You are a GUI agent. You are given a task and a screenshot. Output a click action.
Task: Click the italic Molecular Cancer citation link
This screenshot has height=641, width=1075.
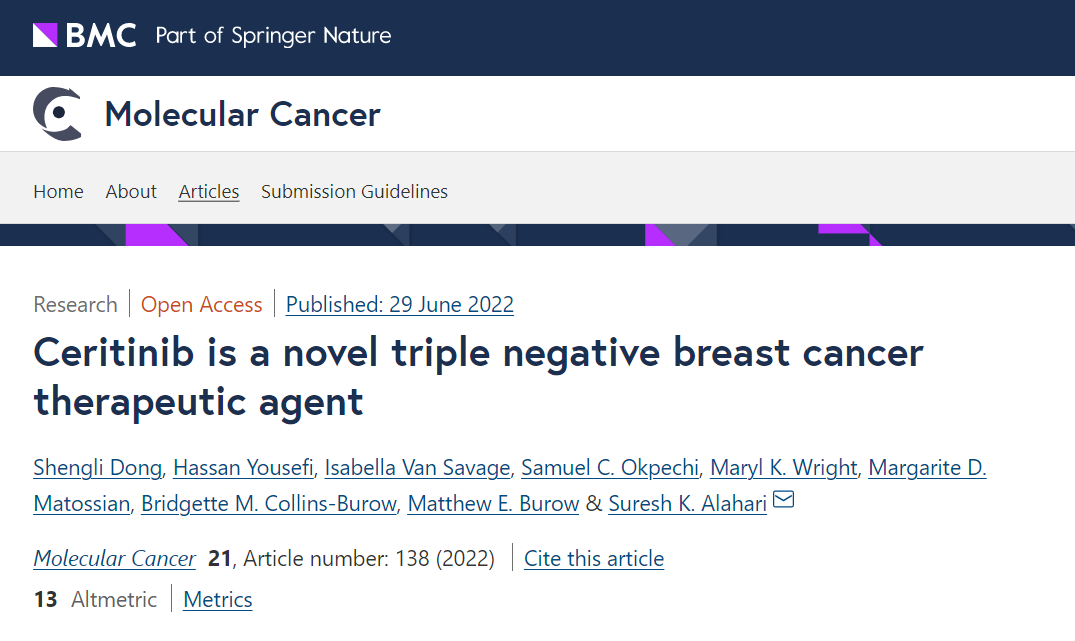click(115, 558)
